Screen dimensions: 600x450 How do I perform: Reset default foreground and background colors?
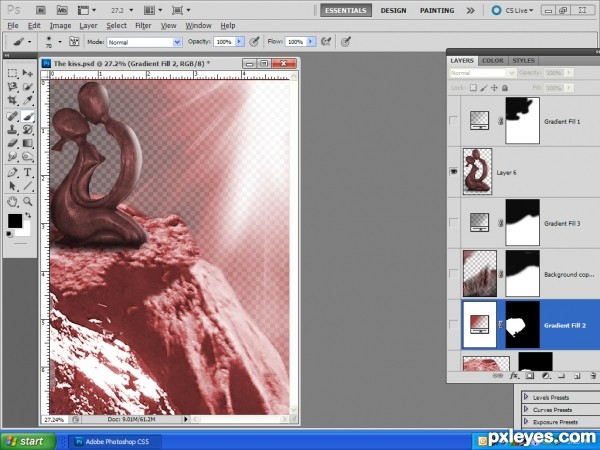pos(9,234)
